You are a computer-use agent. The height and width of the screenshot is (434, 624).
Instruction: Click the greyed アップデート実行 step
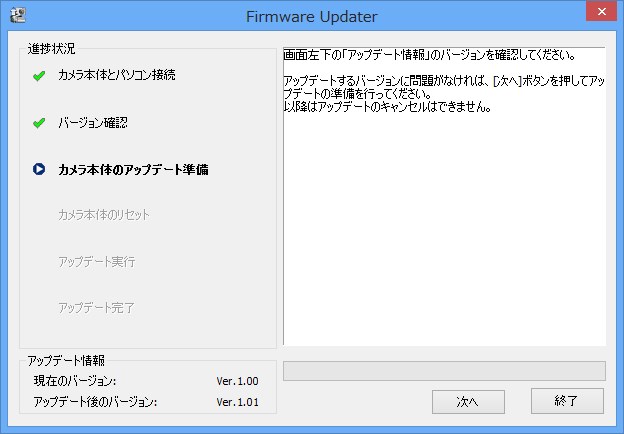pyautogui.click(x=96, y=261)
